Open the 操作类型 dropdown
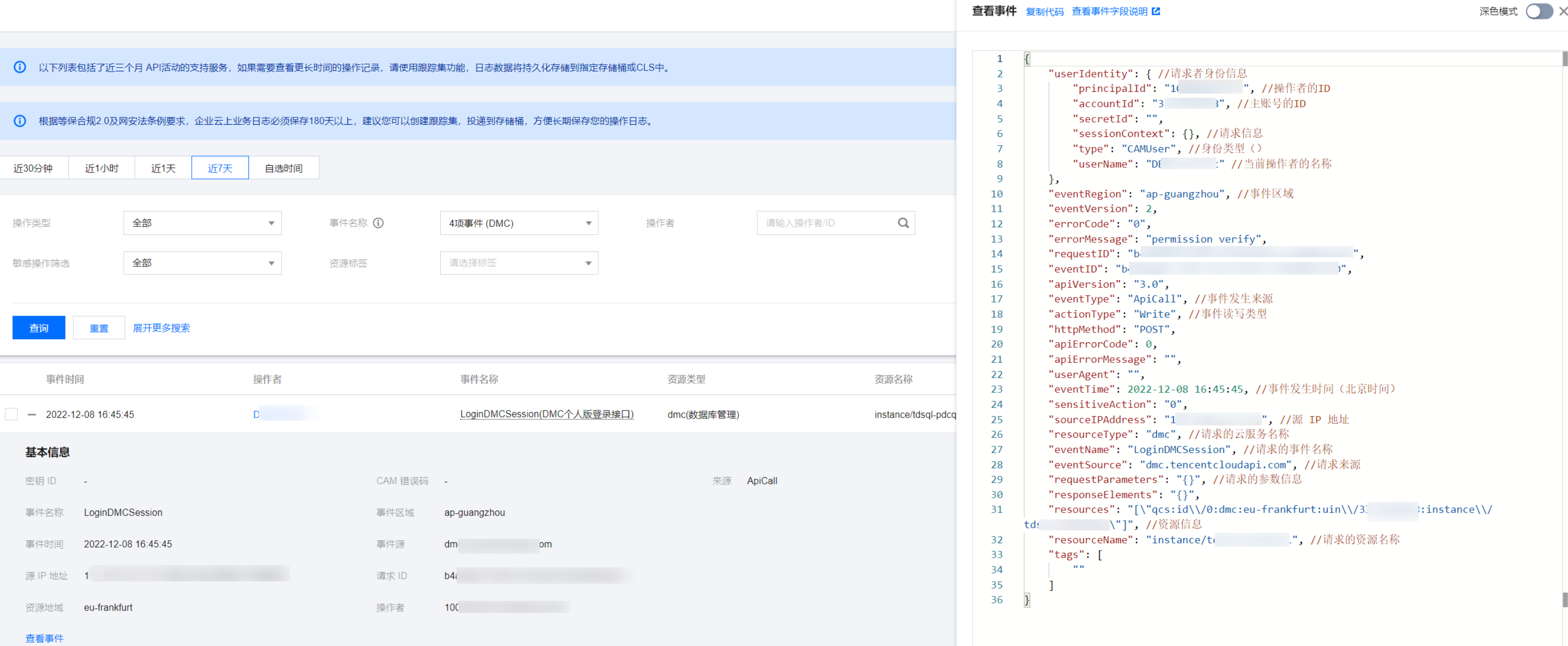The width and height of the screenshot is (1568, 646). click(x=202, y=223)
